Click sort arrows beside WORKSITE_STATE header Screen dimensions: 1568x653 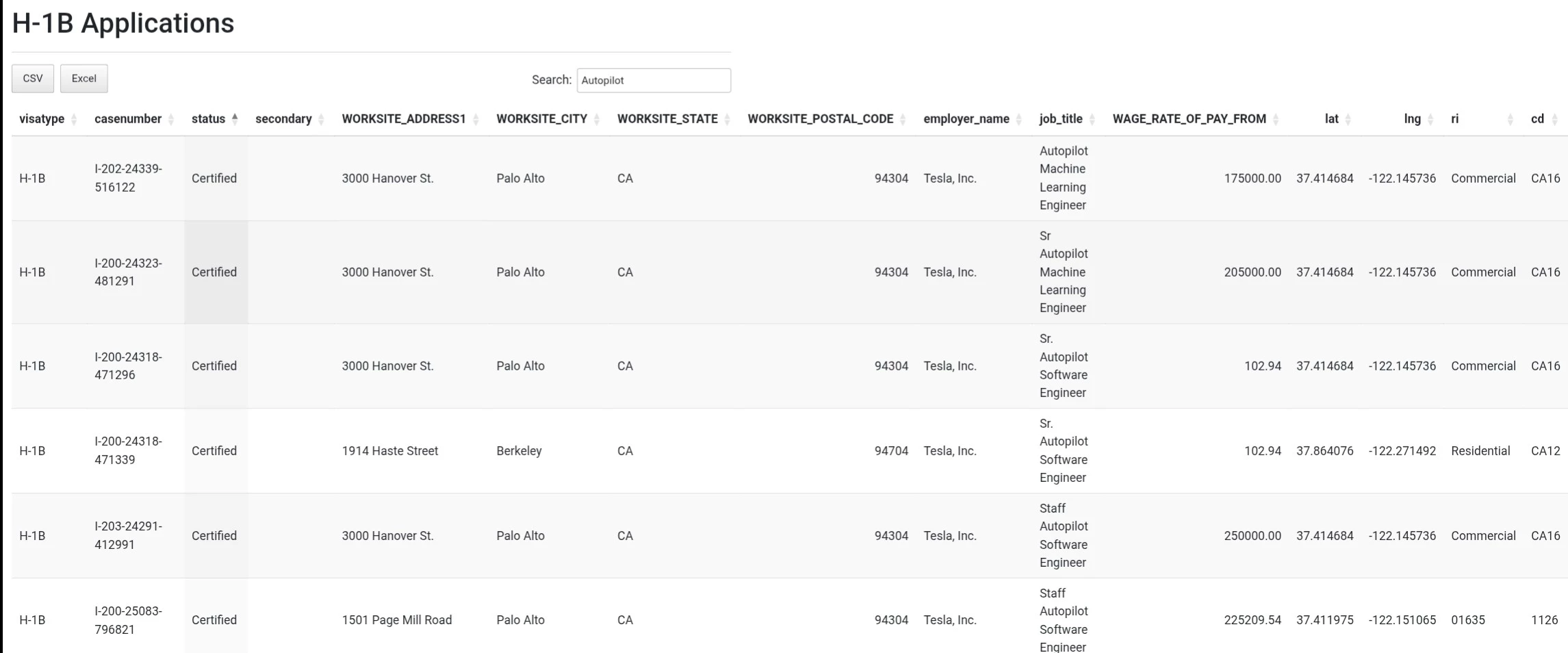(727, 119)
